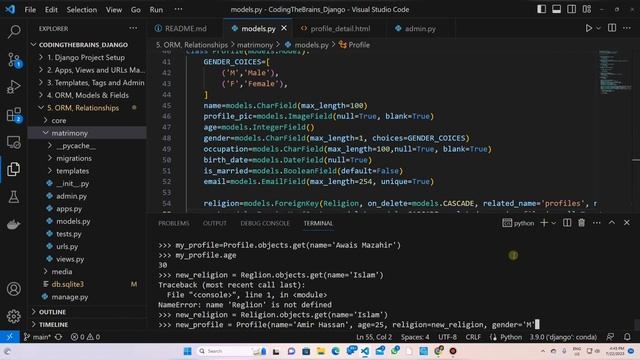Open the File menu
Image resolution: width=640 pixels, height=360 pixels.
coord(30,9)
